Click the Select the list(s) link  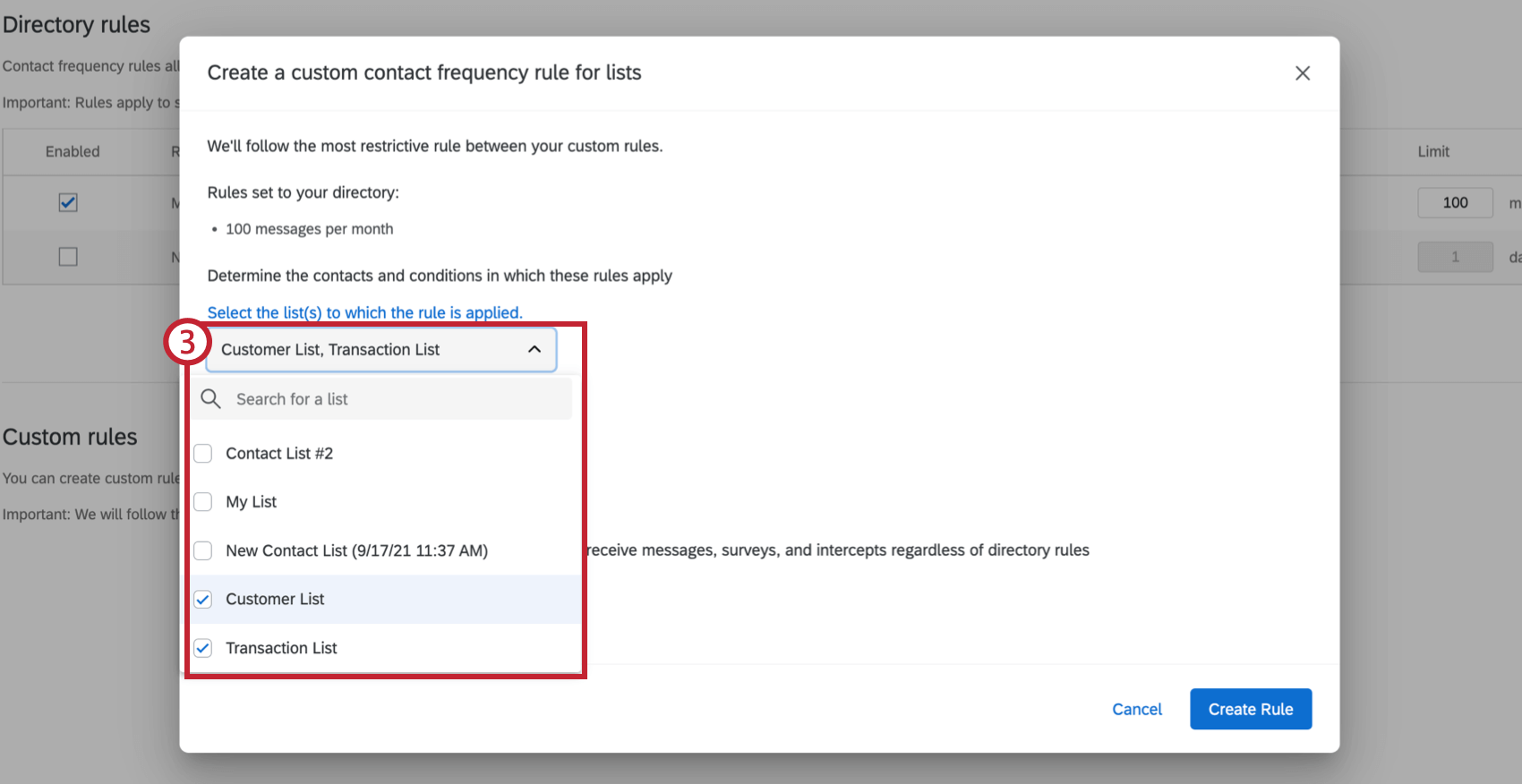(x=364, y=312)
